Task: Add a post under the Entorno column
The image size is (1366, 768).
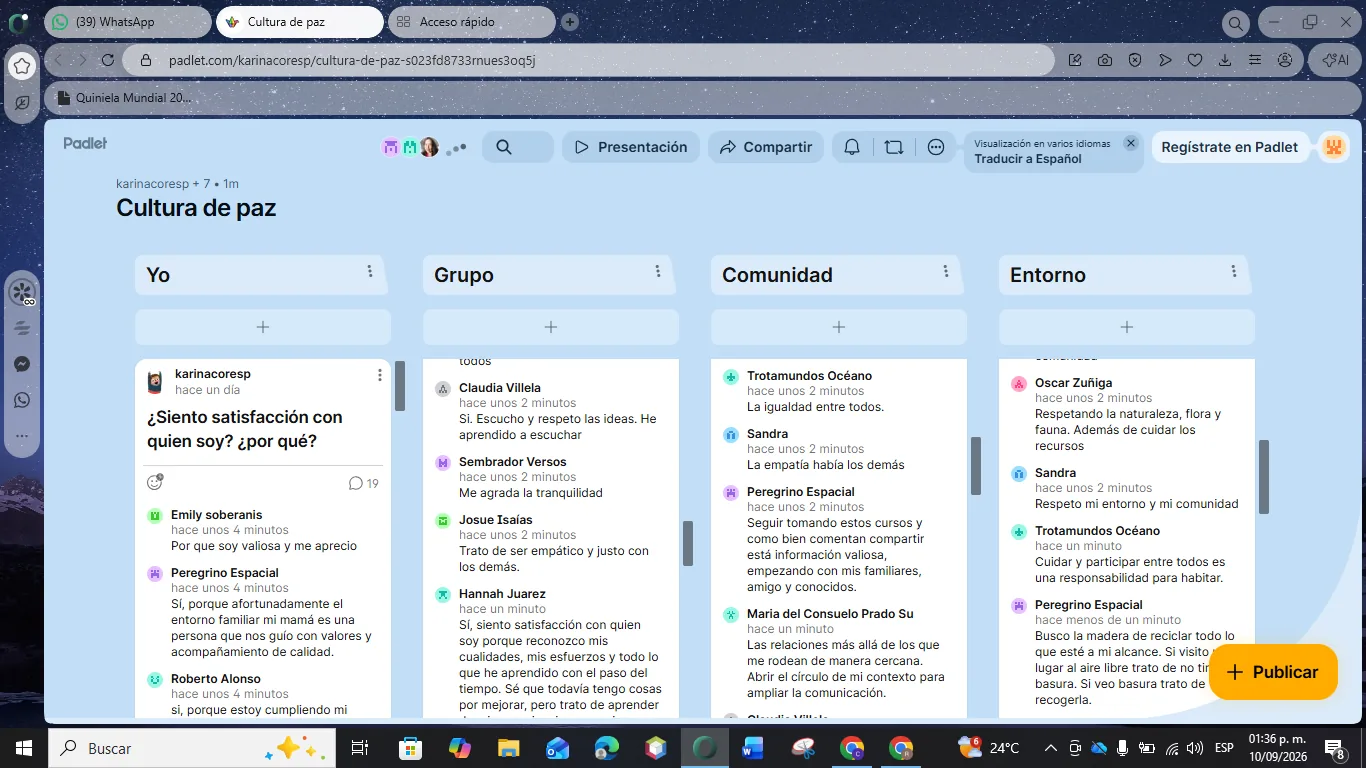Action: click(1127, 327)
